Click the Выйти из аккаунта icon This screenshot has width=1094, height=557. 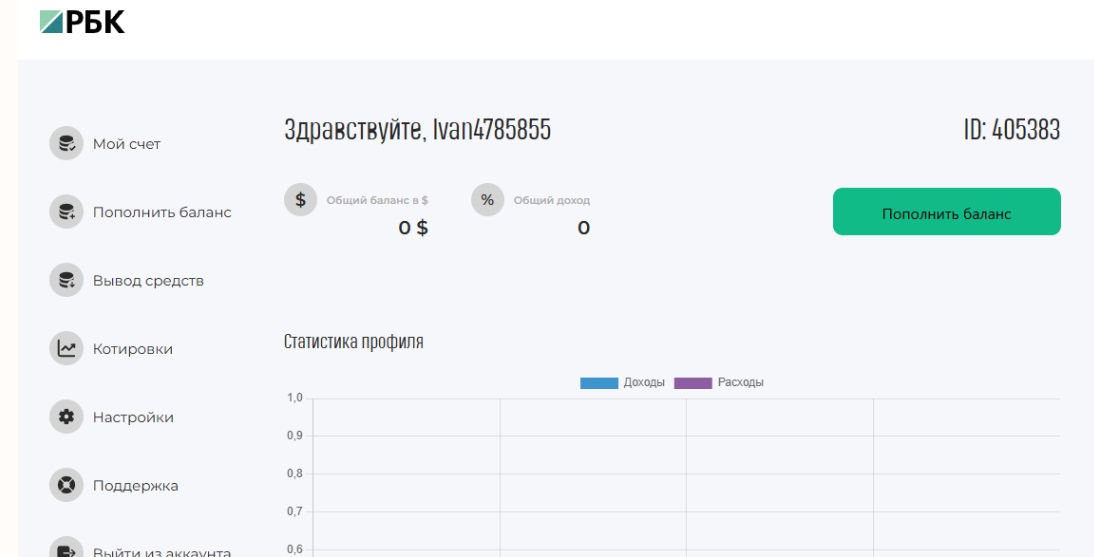pyautogui.click(x=66, y=548)
